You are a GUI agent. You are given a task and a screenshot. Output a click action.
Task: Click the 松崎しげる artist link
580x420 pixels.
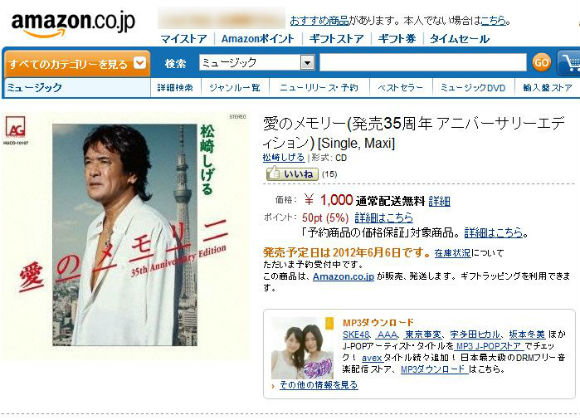284,157
